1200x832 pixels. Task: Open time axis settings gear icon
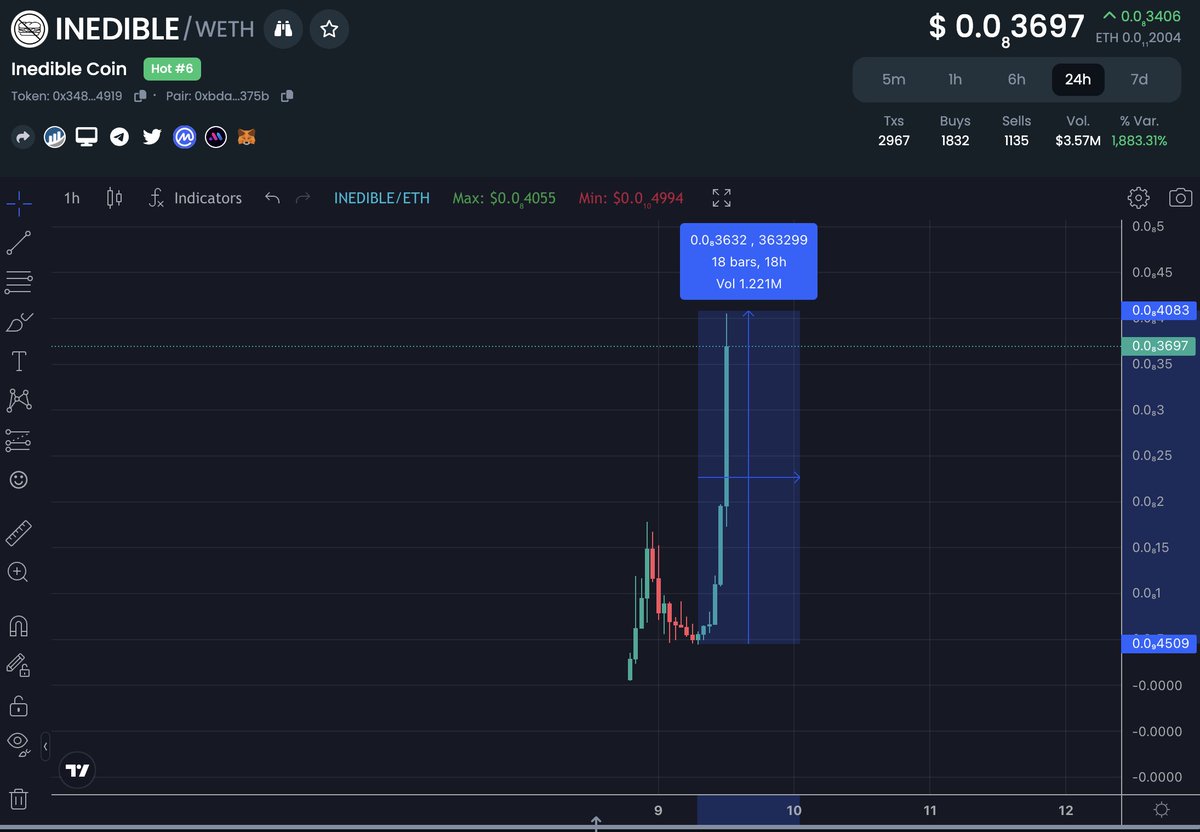click(x=1161, y=809)
